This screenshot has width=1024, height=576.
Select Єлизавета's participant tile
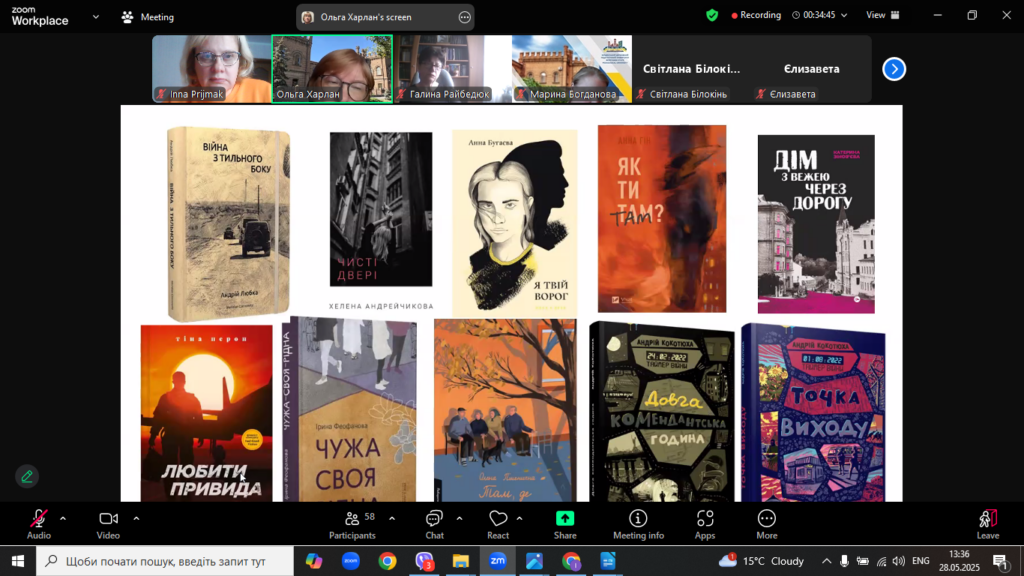pyautogui.click(x=812, y=69)
